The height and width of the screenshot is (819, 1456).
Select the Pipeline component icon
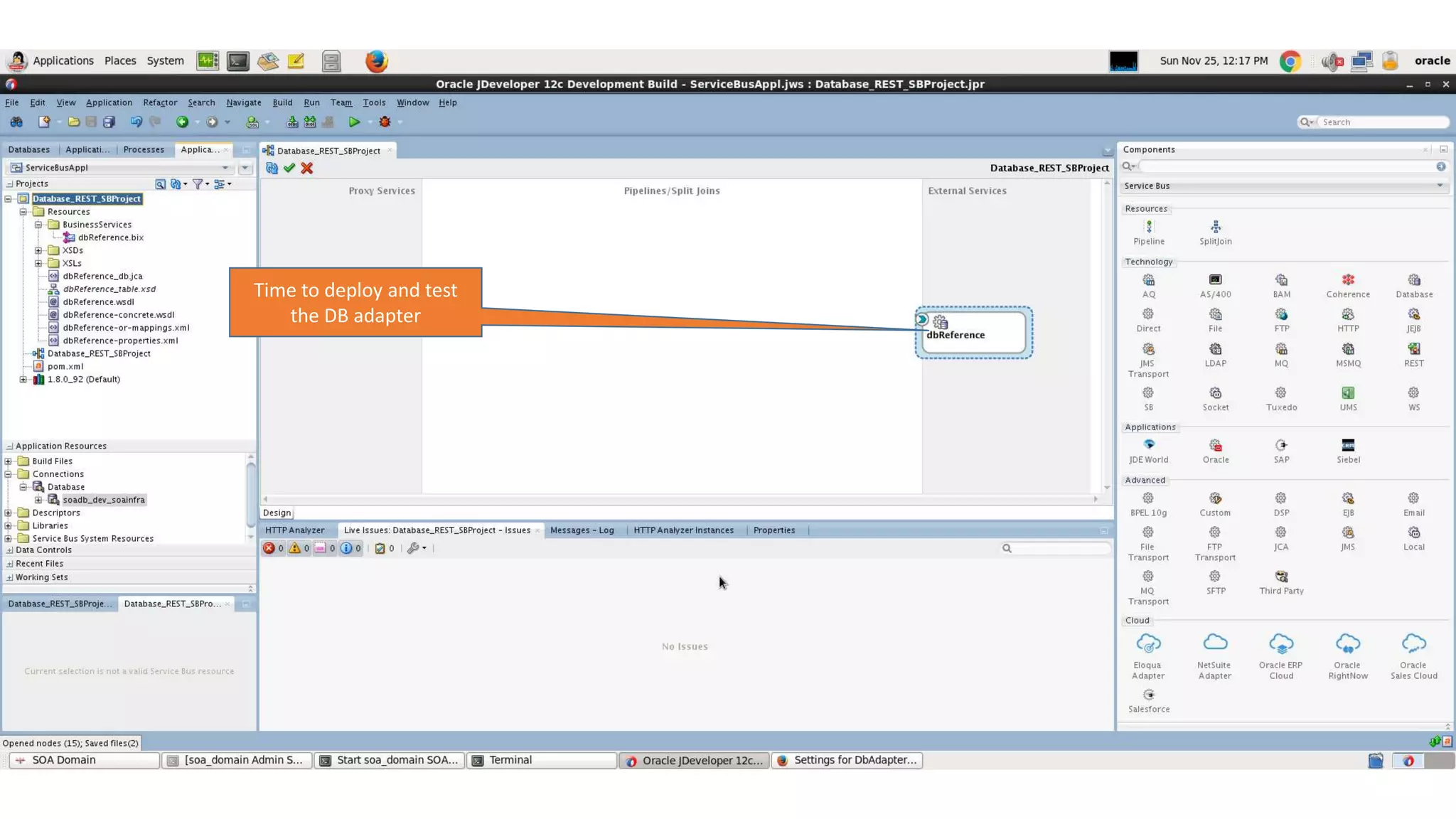click(1148, 227)
